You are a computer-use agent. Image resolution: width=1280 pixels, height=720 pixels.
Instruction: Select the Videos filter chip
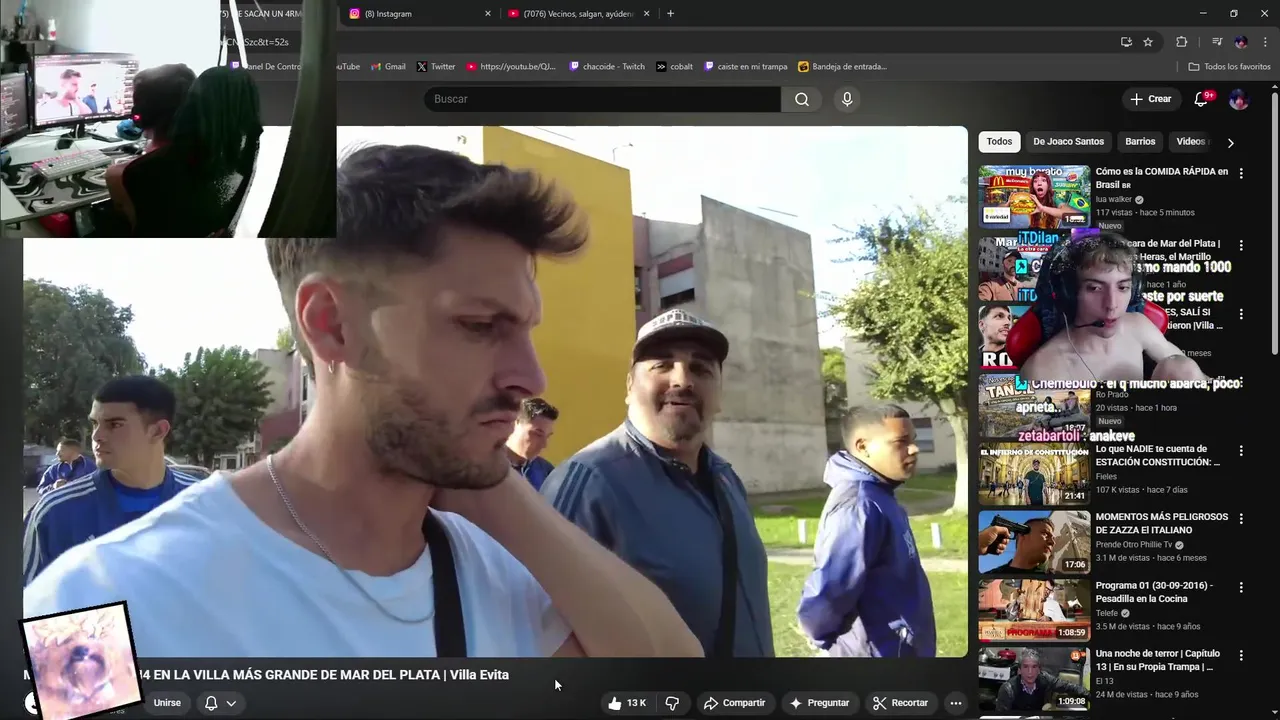tap(1191, 141)
